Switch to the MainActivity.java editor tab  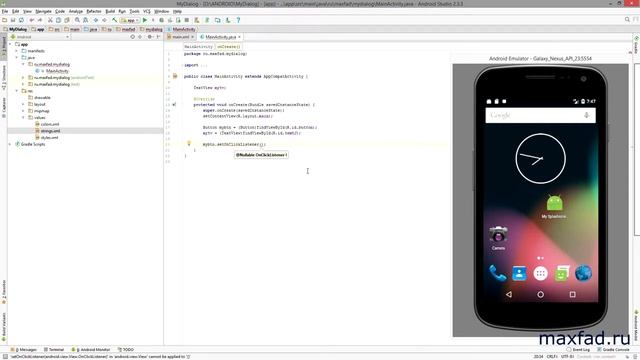220,37
